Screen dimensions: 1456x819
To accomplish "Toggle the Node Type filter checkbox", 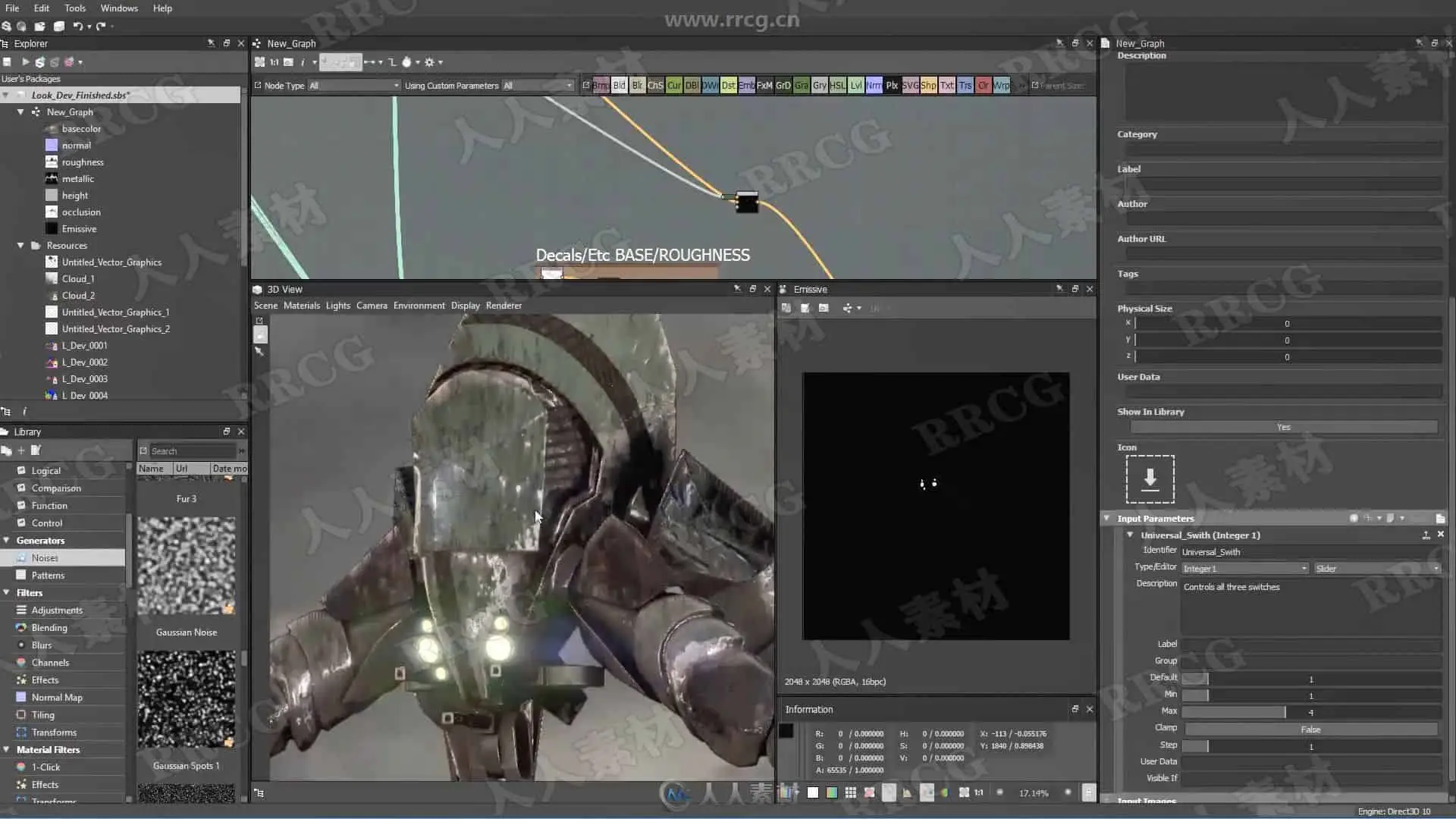I will [258, 86].
